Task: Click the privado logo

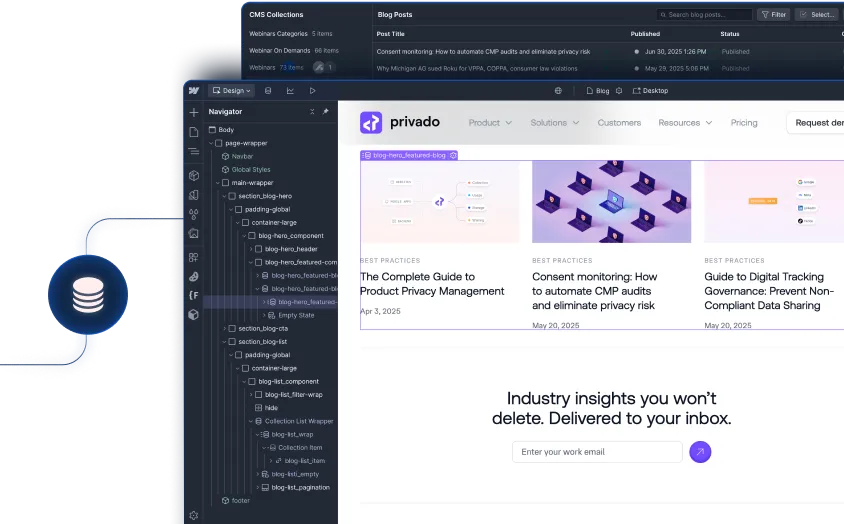Action: coord(400,122)
